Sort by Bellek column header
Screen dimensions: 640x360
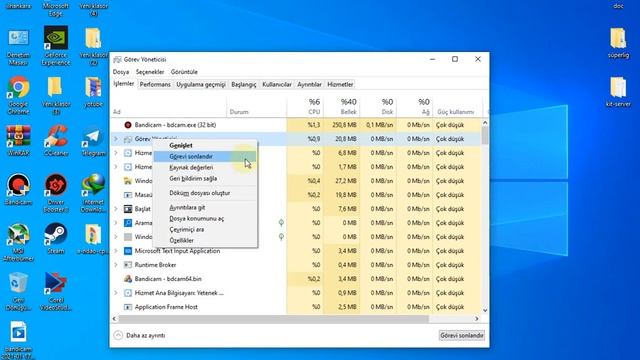(342, 107)
